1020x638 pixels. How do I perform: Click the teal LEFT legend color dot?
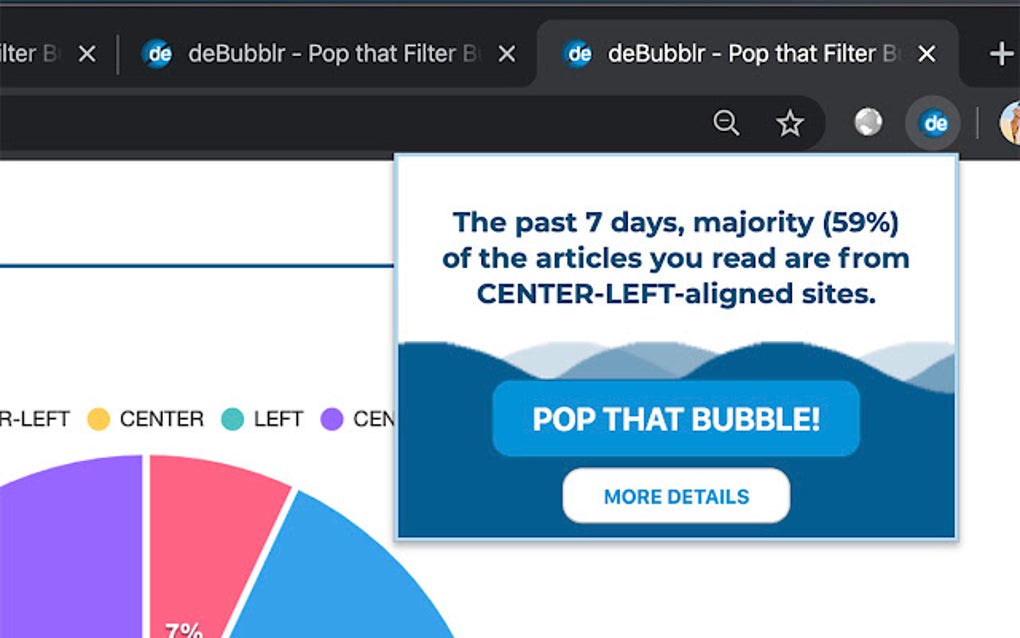(x=232, y=419)
